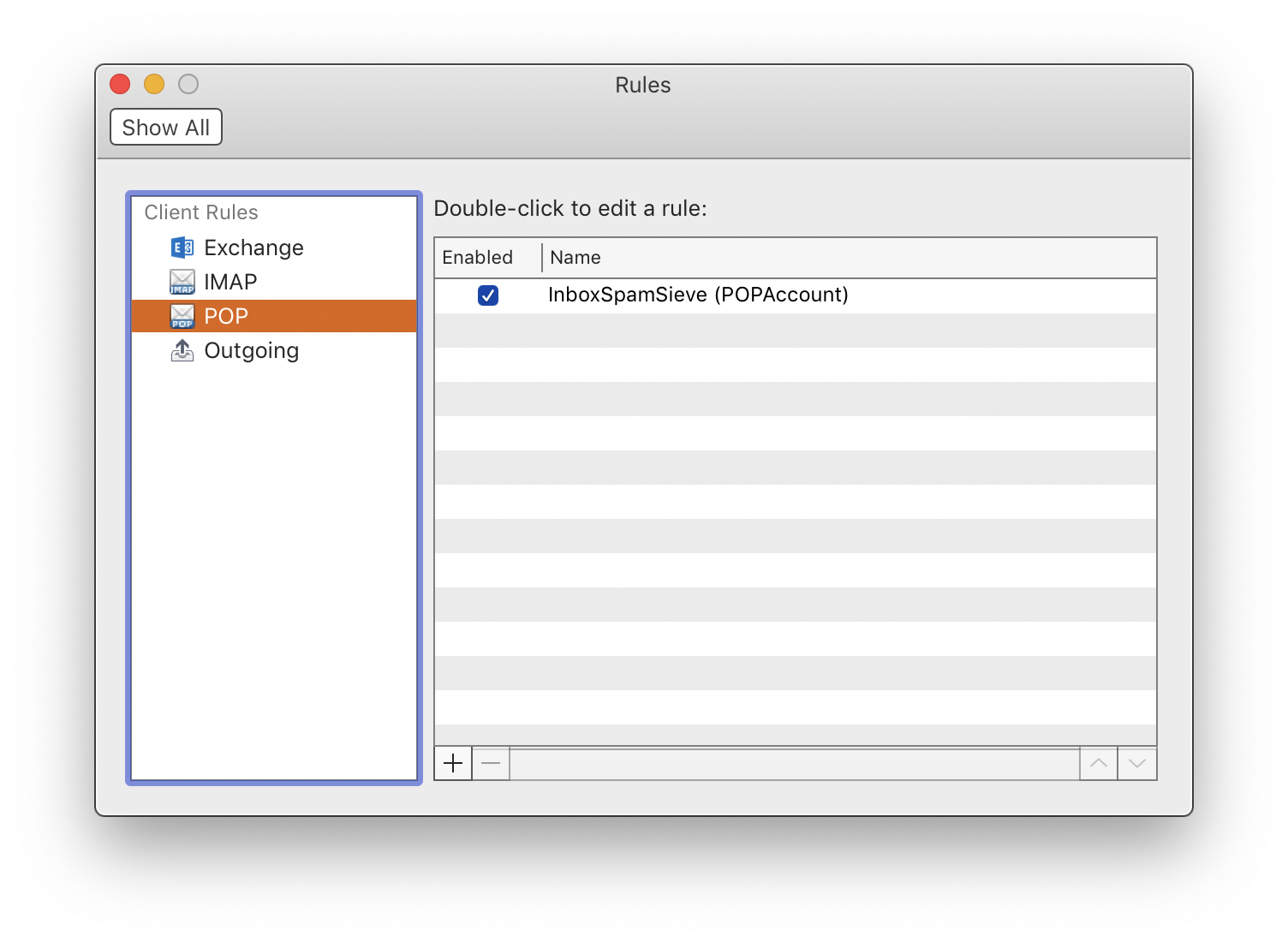Select Exchange under Client Rules

coord(253,247)
